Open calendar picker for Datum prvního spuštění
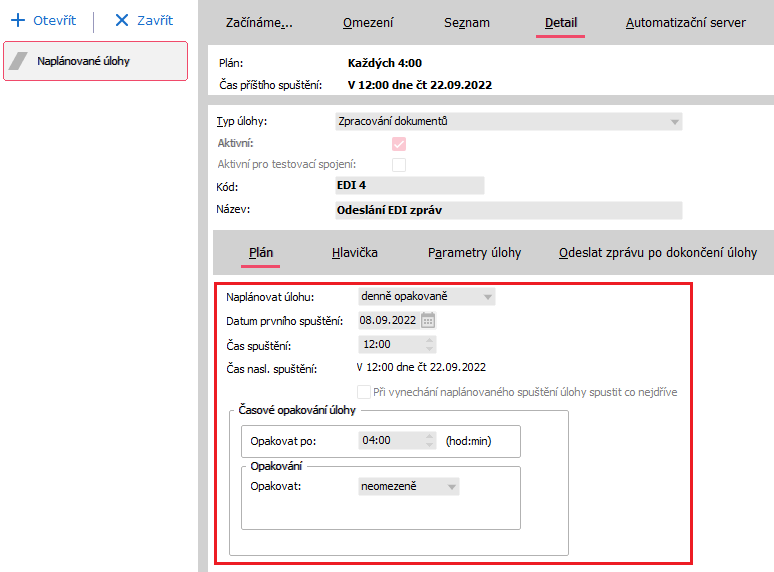 point(428,321)
